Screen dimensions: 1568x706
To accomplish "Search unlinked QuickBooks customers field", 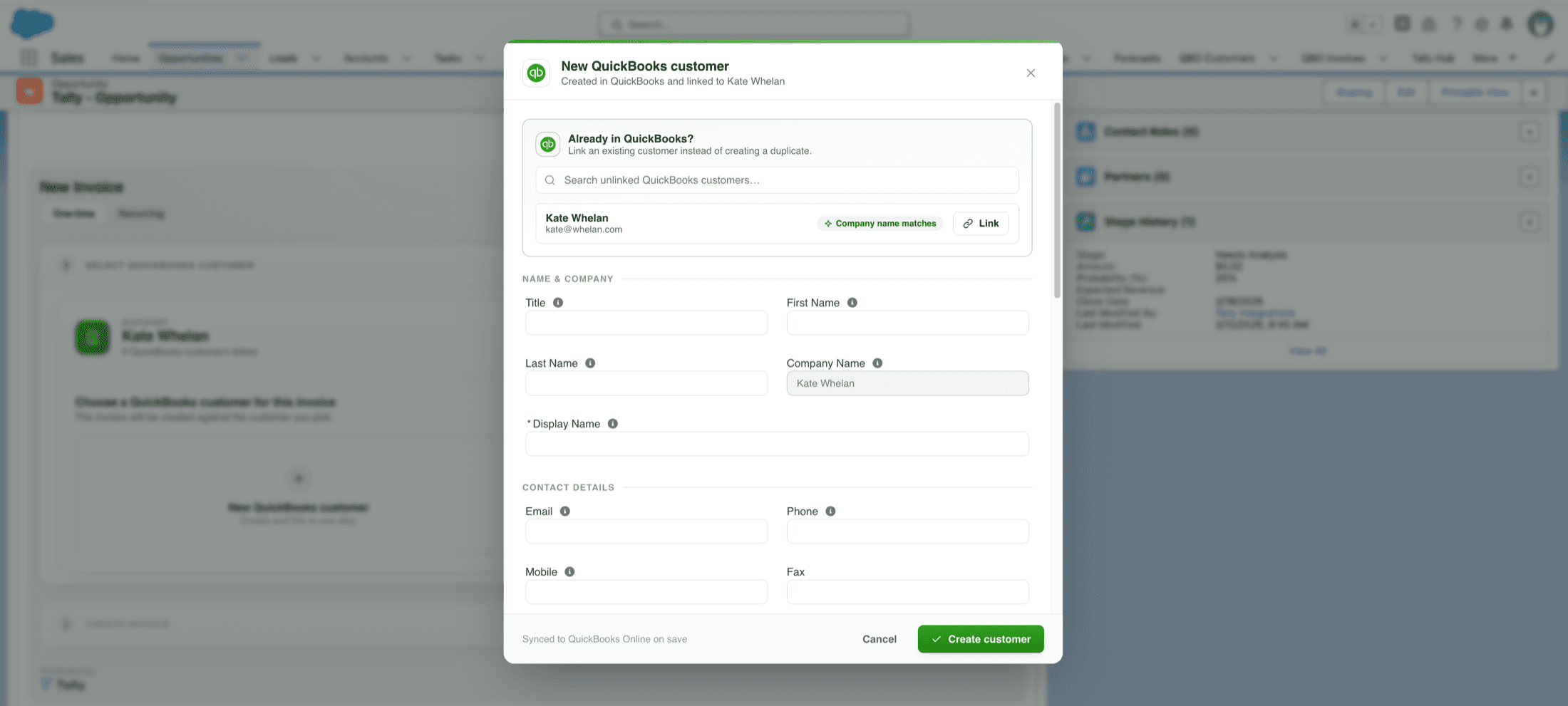I will pos(777,180).
